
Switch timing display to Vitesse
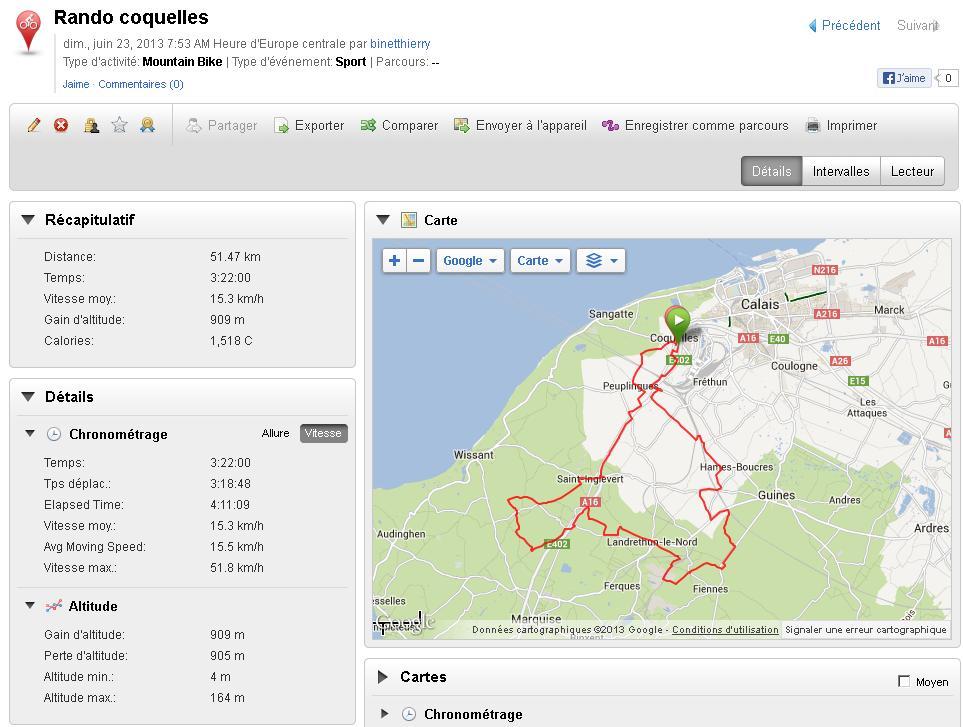click(323, 433)
